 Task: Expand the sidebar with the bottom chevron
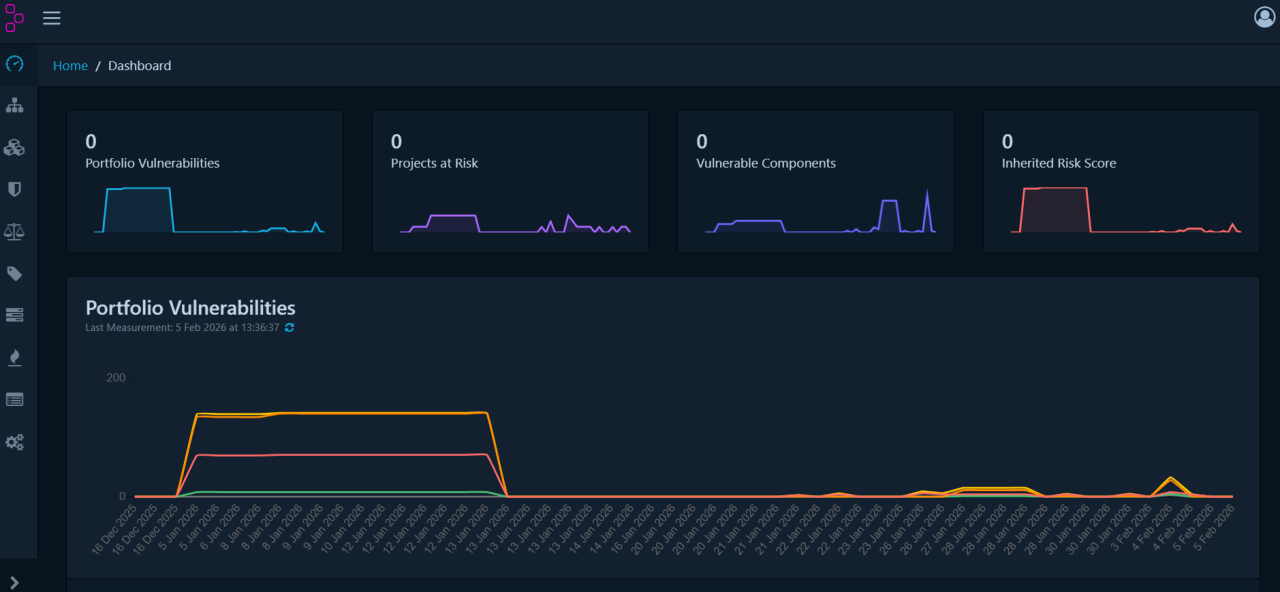tap(14, 582)
